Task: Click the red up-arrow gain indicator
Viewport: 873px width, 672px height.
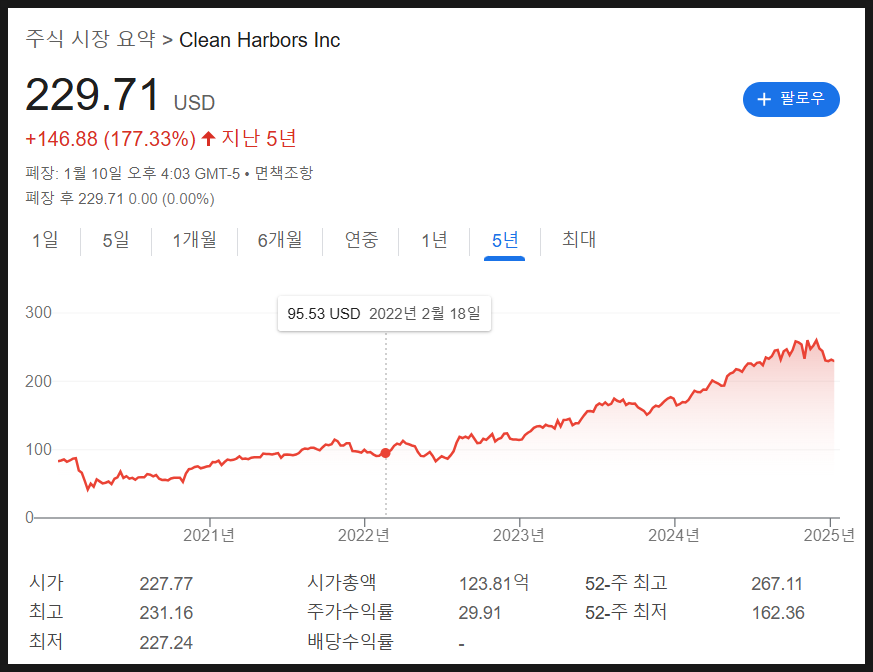Action: 208,138
